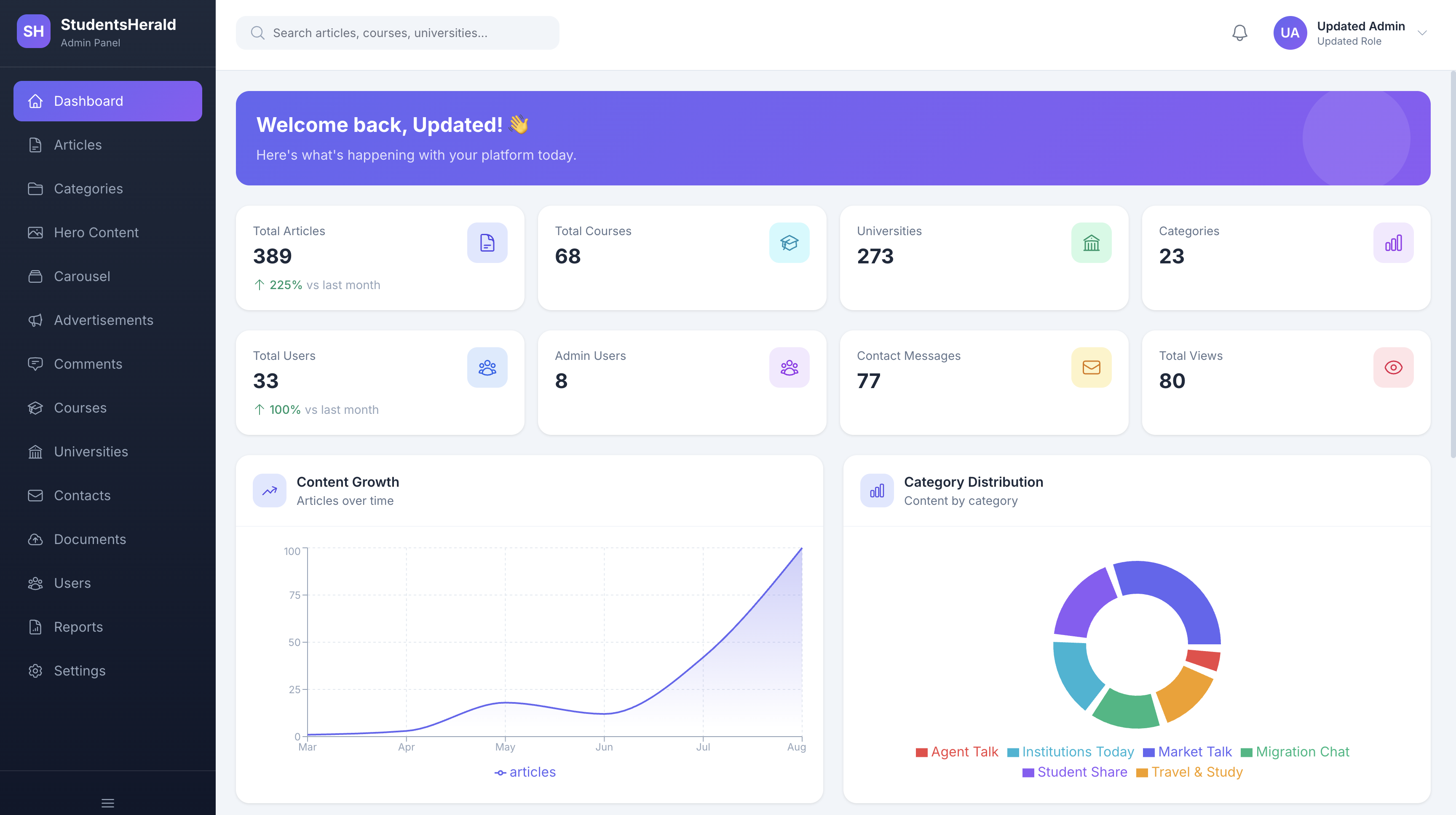
Task: Click the Contact Messages value 77
Action: click(868, 381)
